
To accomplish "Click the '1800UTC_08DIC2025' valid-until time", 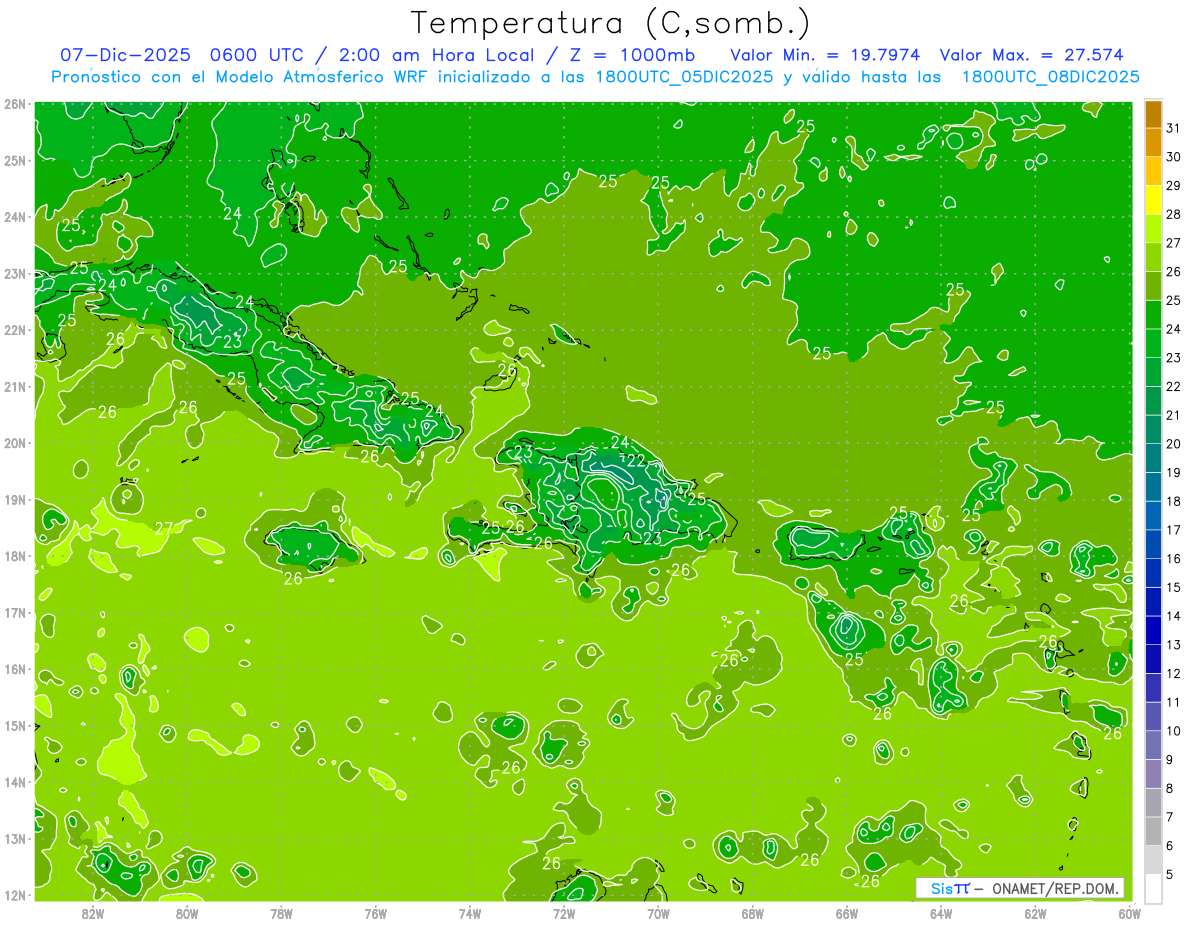I will point(1051,77).
